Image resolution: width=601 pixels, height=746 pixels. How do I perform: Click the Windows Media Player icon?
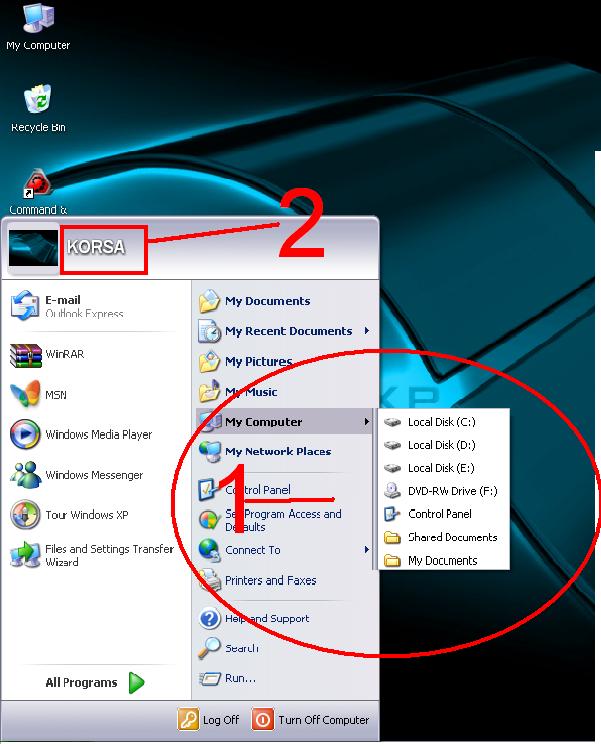(25, 434)
